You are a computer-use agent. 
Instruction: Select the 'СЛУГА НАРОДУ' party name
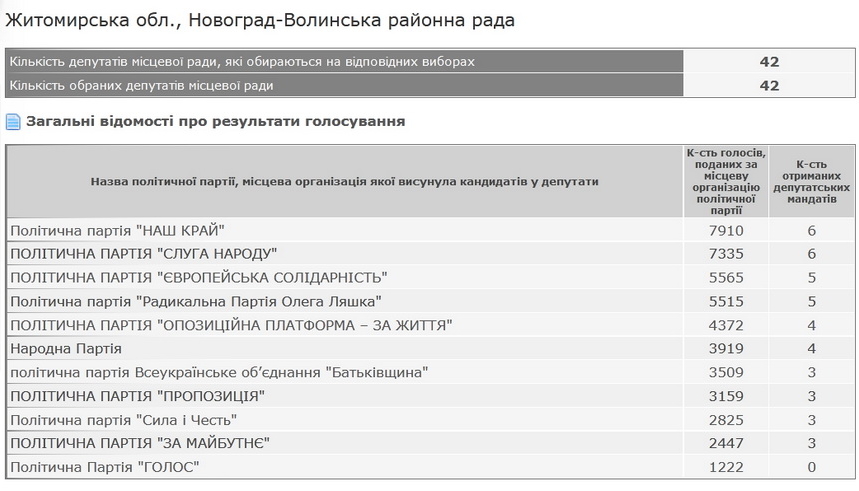tap(143, 254)
